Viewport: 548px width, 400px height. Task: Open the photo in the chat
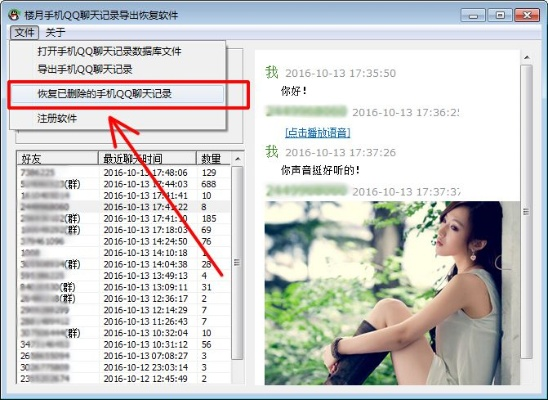pyautogui.click(x=392, y=293)
